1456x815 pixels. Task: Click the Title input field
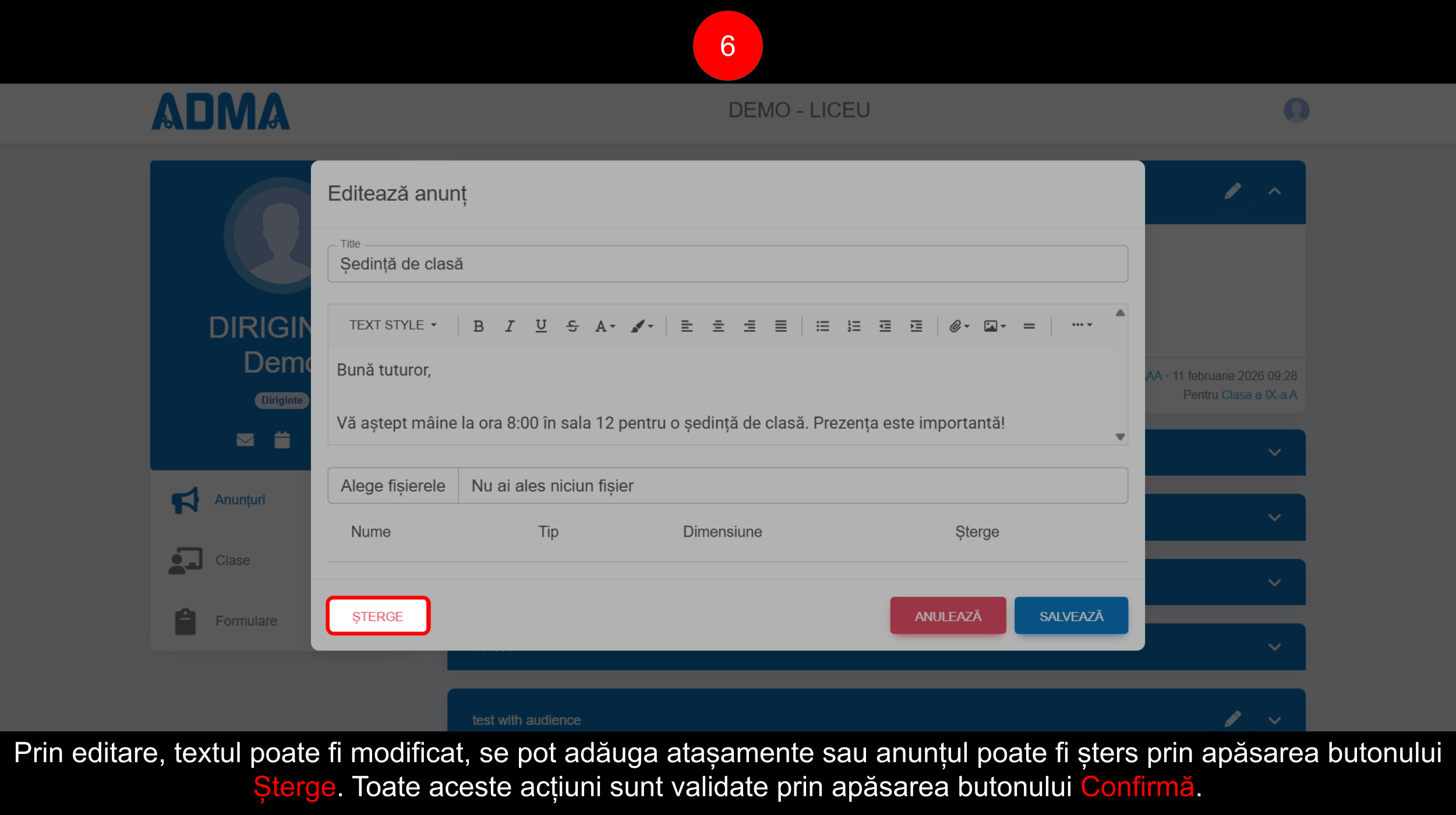click(x=727, y=264)
